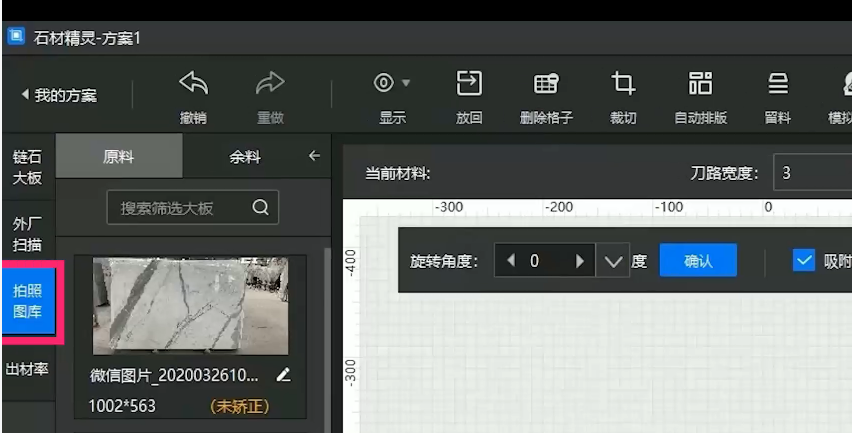This screenshot has height=433, width=852.
Task: Run 自动排版 auto layout tool
Action: (700, 84)
